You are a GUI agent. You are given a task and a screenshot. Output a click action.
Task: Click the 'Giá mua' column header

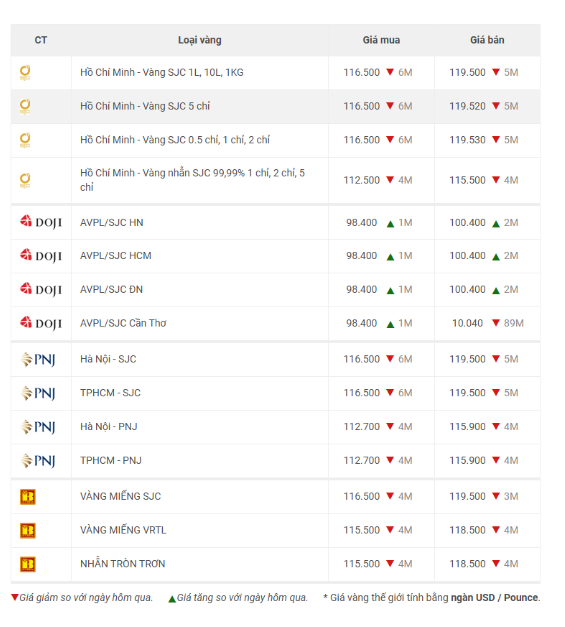coord(381,40)
